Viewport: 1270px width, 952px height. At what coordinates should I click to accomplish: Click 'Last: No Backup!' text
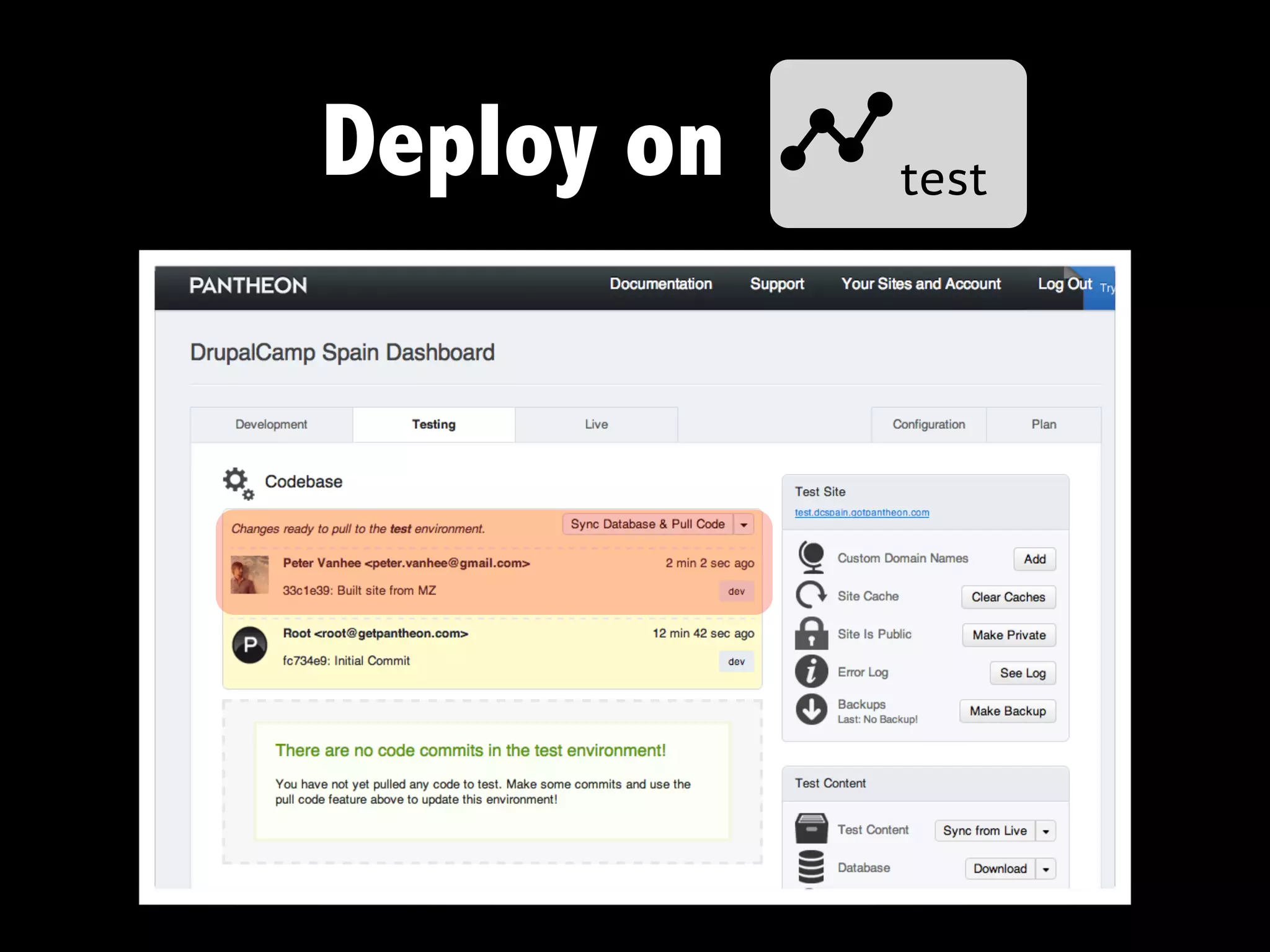[x=877, y=720]
